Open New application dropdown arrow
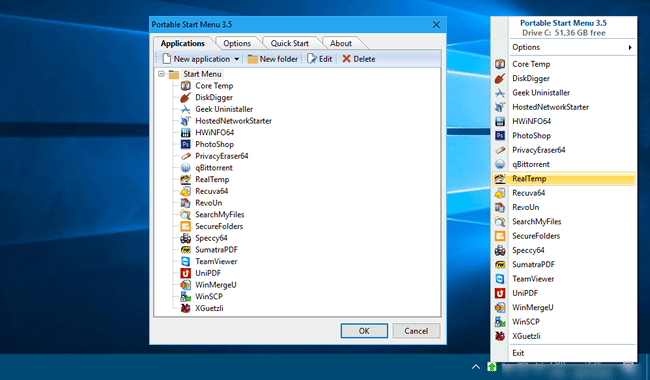 pos(236,59)
